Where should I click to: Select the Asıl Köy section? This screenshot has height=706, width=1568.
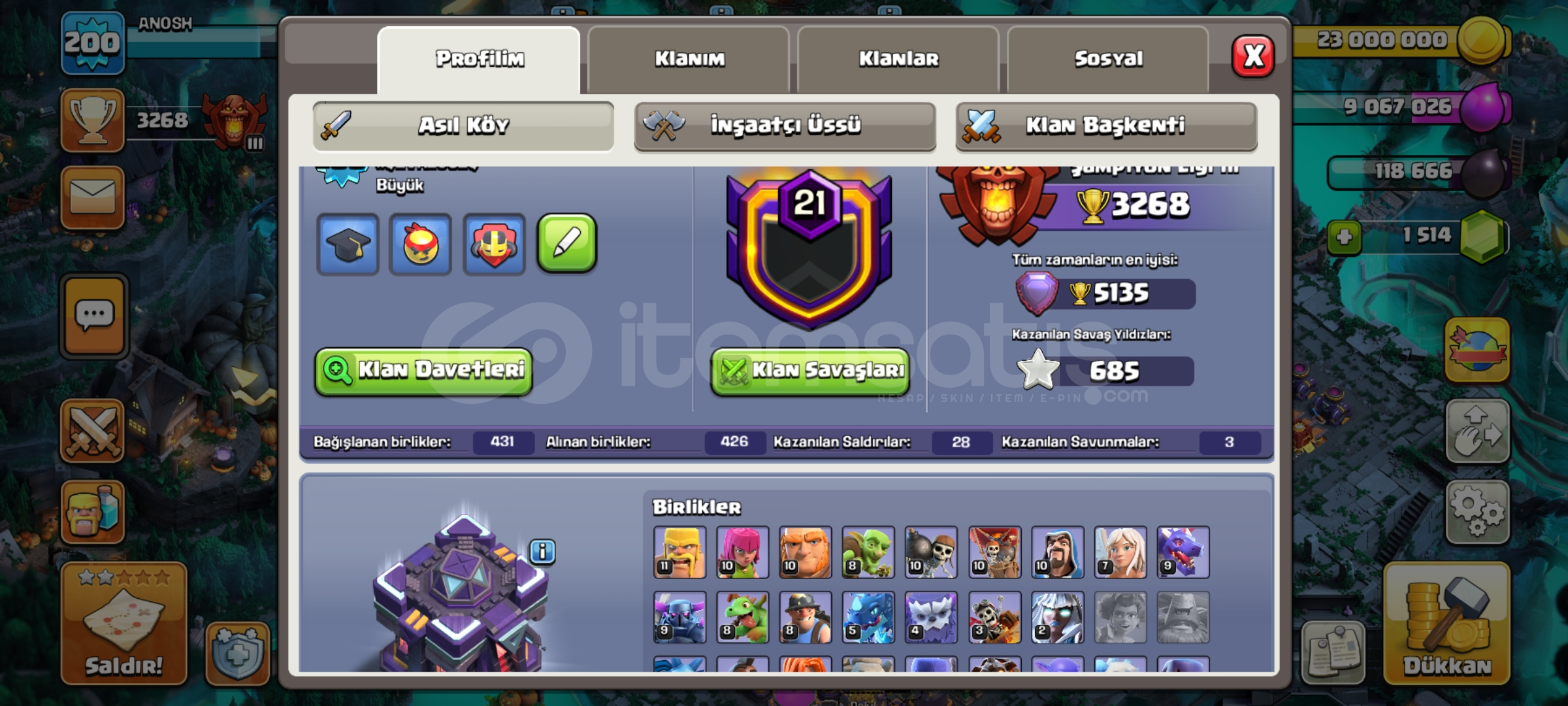coord(463,126)
